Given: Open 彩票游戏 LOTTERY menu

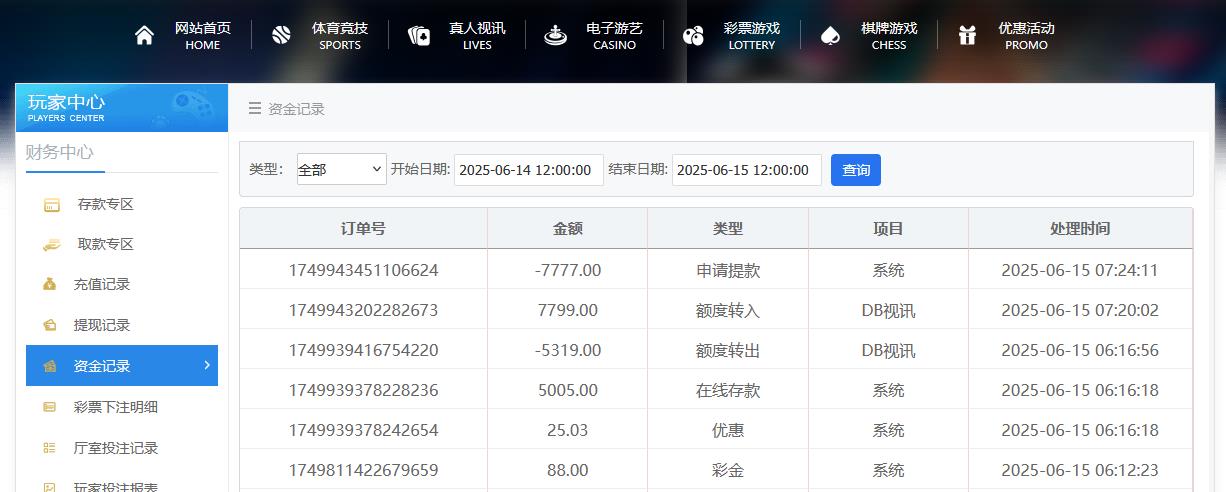Looking at the screenshot, I should pos(751,36).
